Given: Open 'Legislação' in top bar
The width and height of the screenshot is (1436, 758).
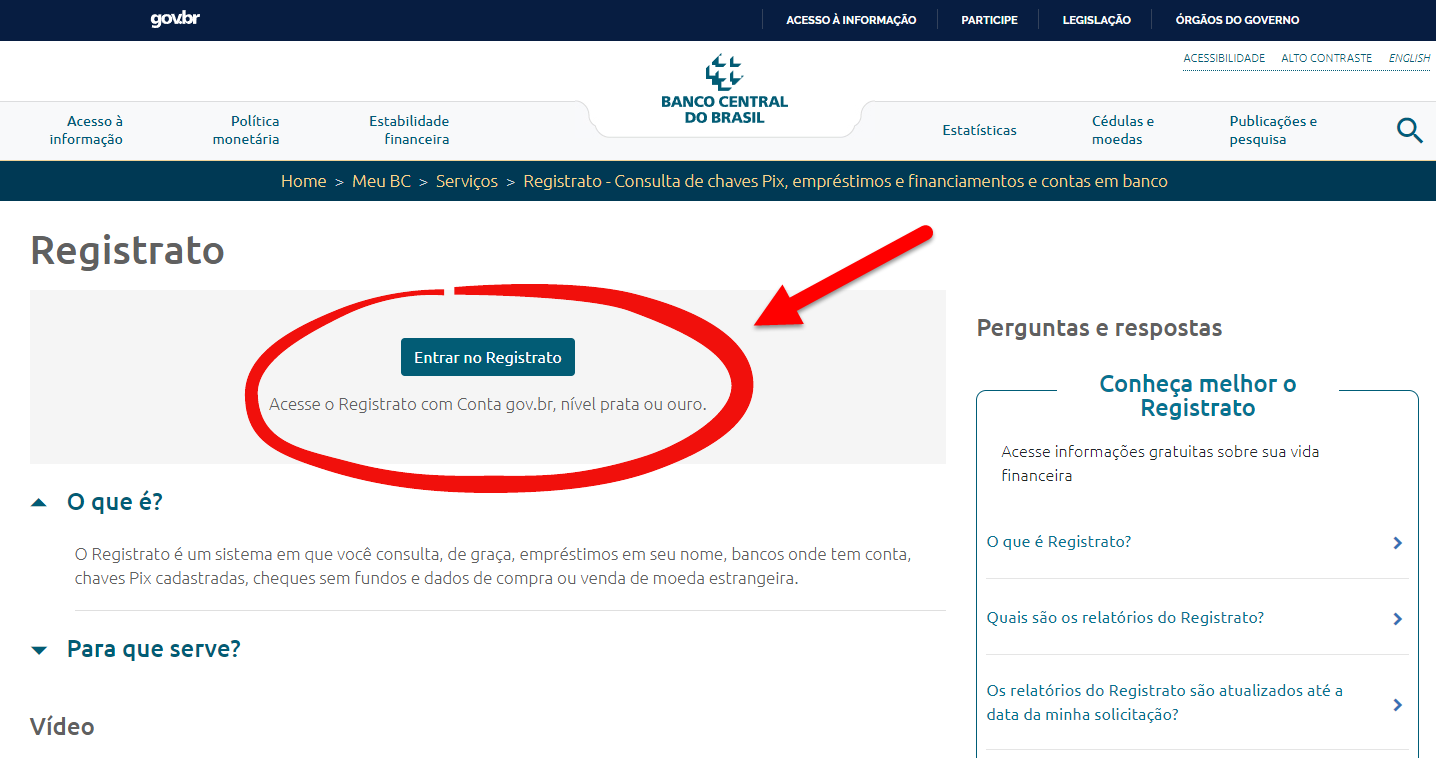Looking at the screenshot, I should [x=1096, y=20].
